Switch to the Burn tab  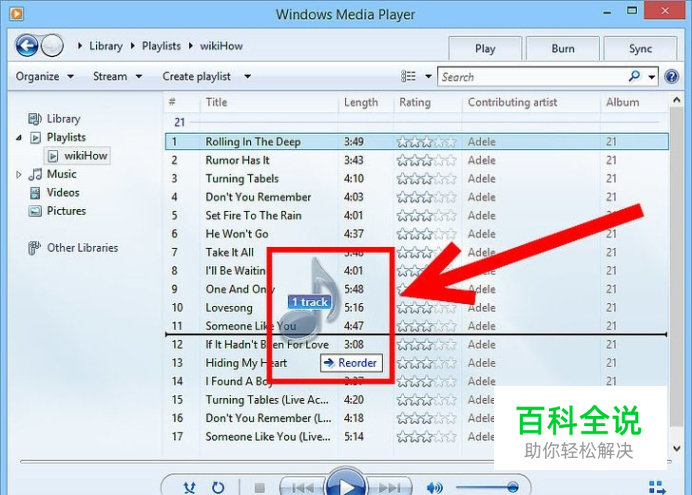coord(563,49)
